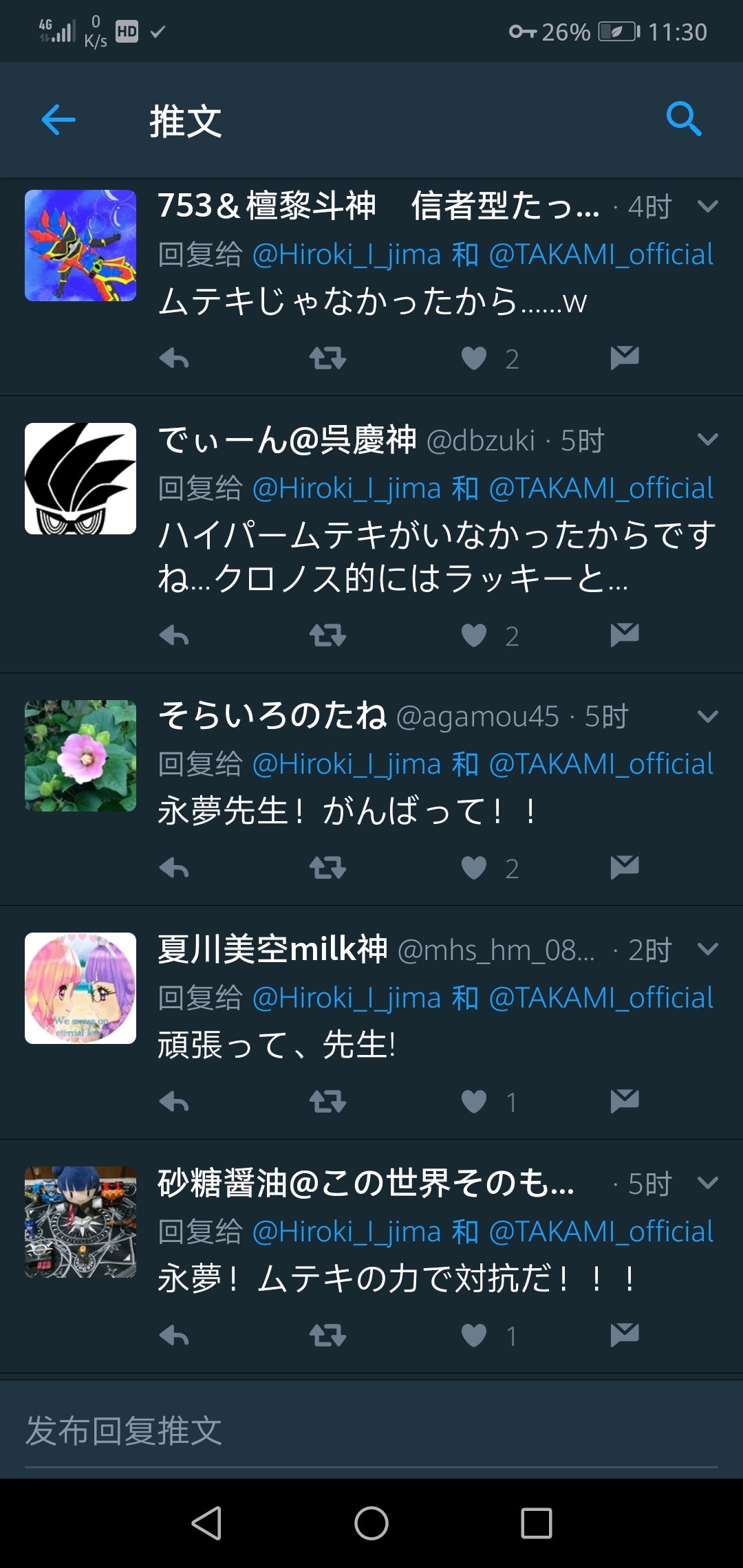Image resolution: width=743 pixels, height=1568 pixels.
Task: Open chevron menu for @dbzuki tweet
Action: click(708, 439)
